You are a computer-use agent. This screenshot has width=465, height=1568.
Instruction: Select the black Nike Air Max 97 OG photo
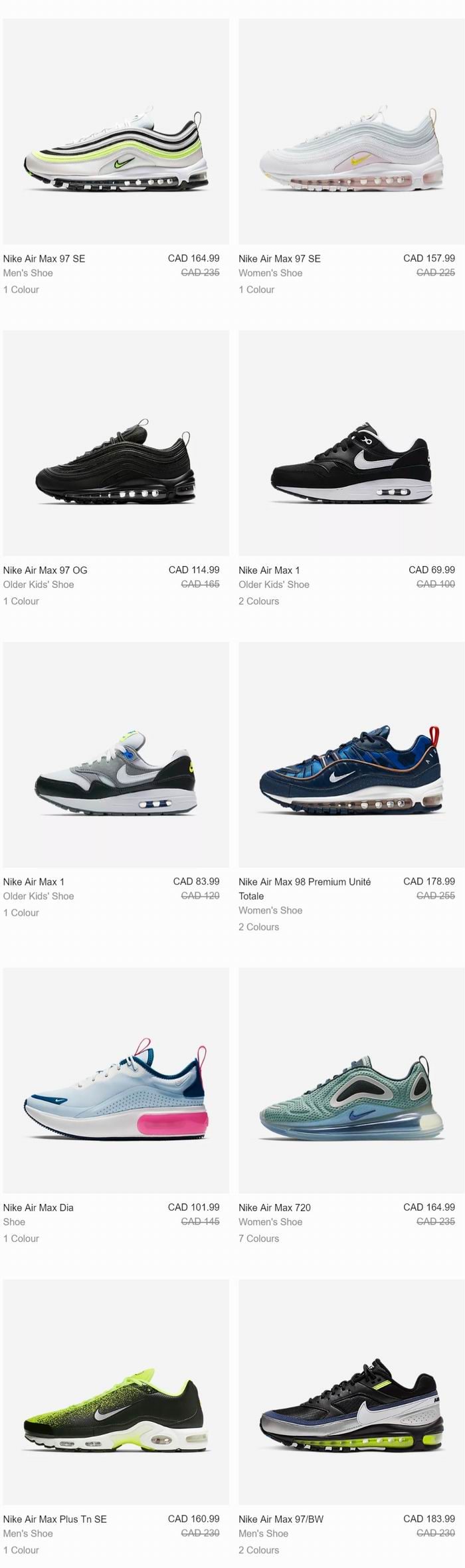point(116,443)
